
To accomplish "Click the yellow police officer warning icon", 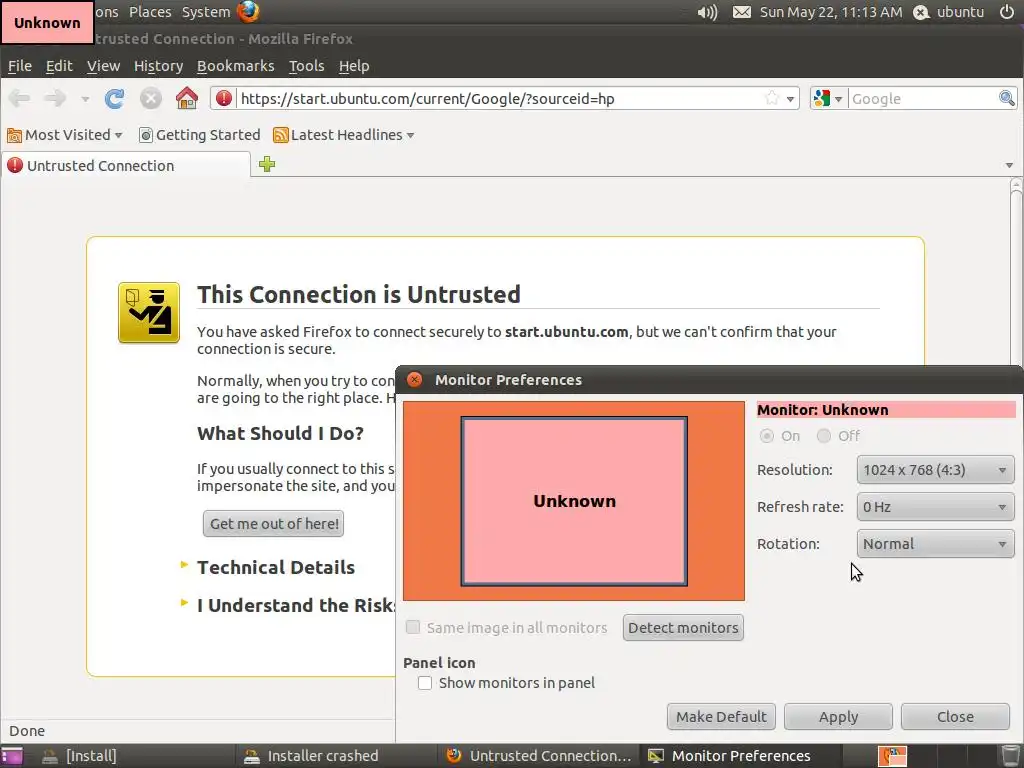I will (x=149, y=312).
